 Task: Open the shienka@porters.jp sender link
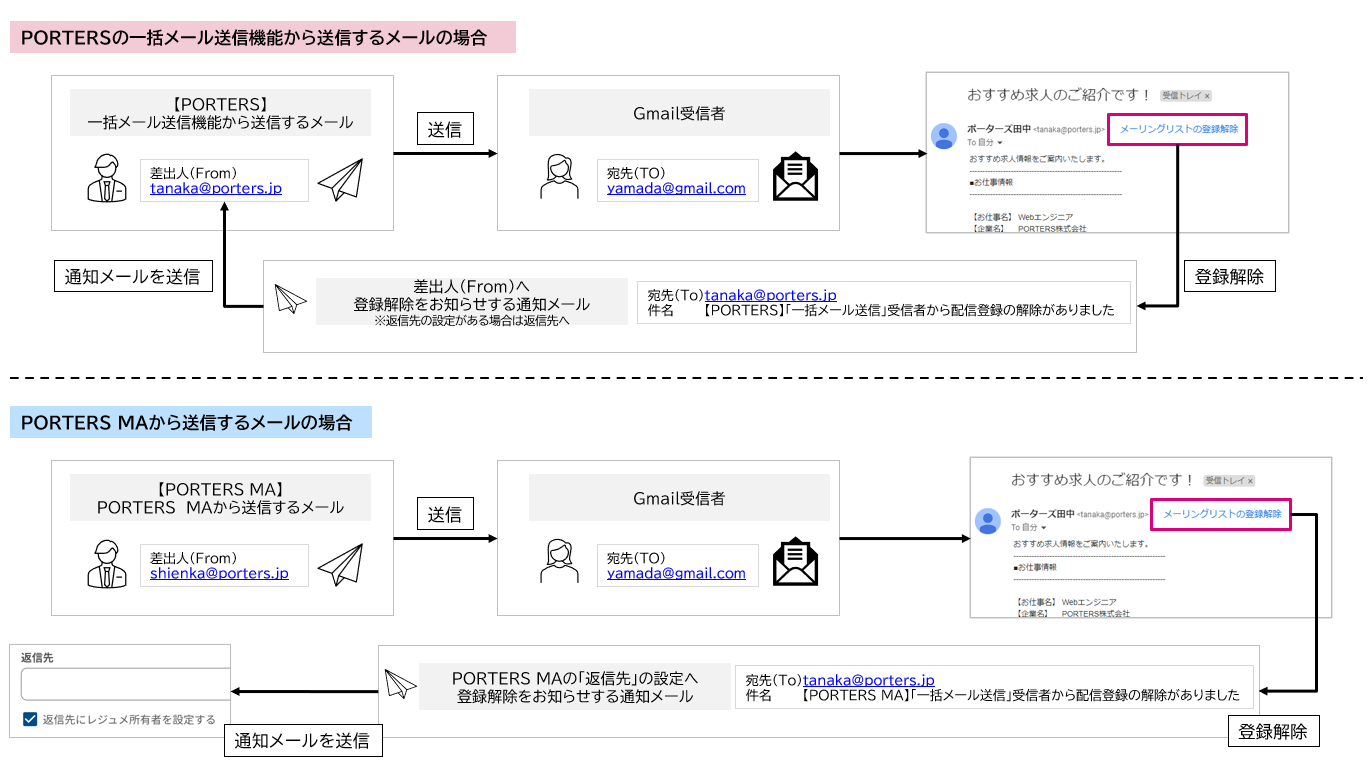click(219, 573)
